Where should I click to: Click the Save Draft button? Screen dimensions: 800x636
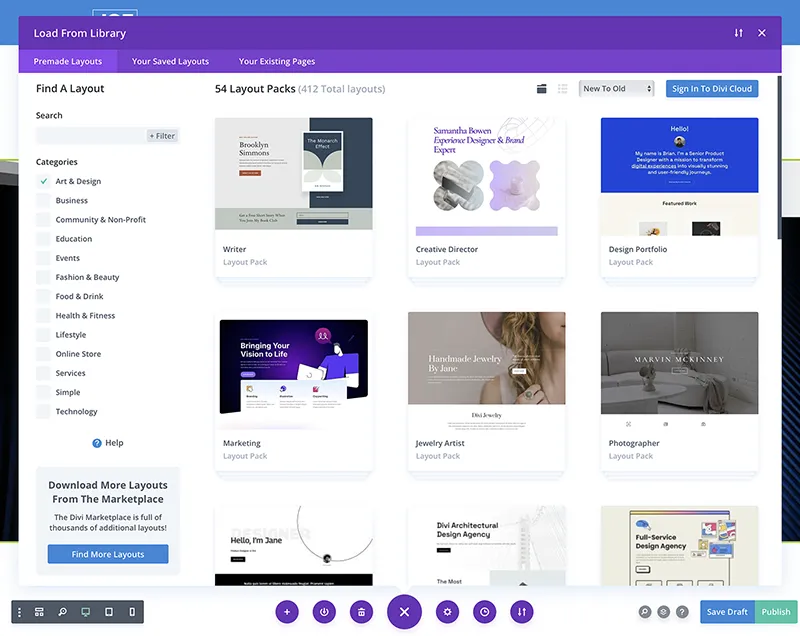coord(727,612)
